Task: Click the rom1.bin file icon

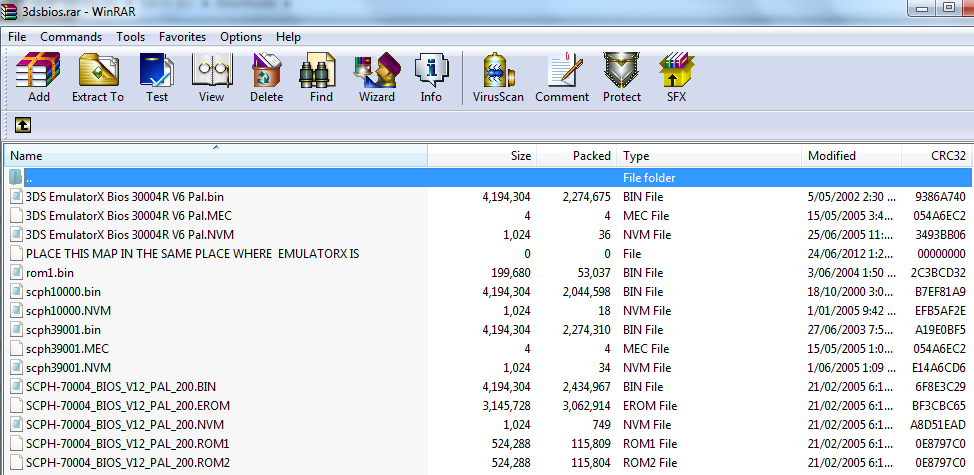Action: click(16, 273)
